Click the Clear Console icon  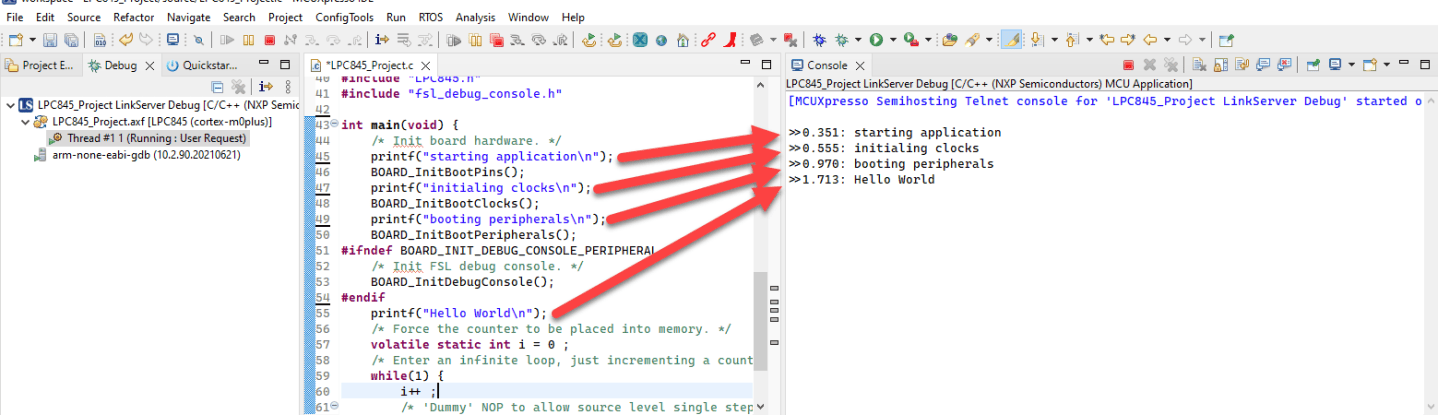(x=1199, y=65)
